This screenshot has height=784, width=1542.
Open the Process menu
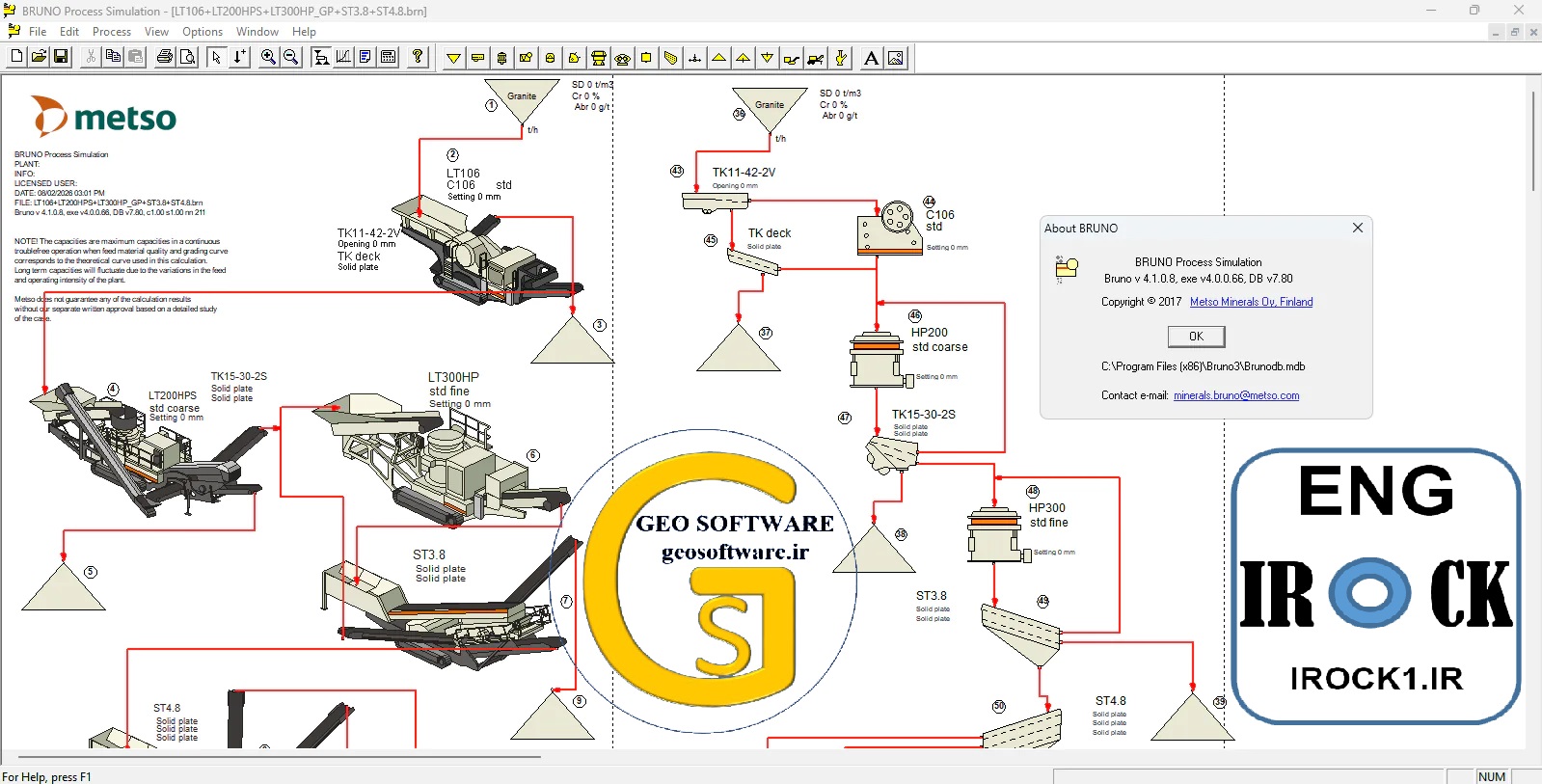[x=112, y=32]
